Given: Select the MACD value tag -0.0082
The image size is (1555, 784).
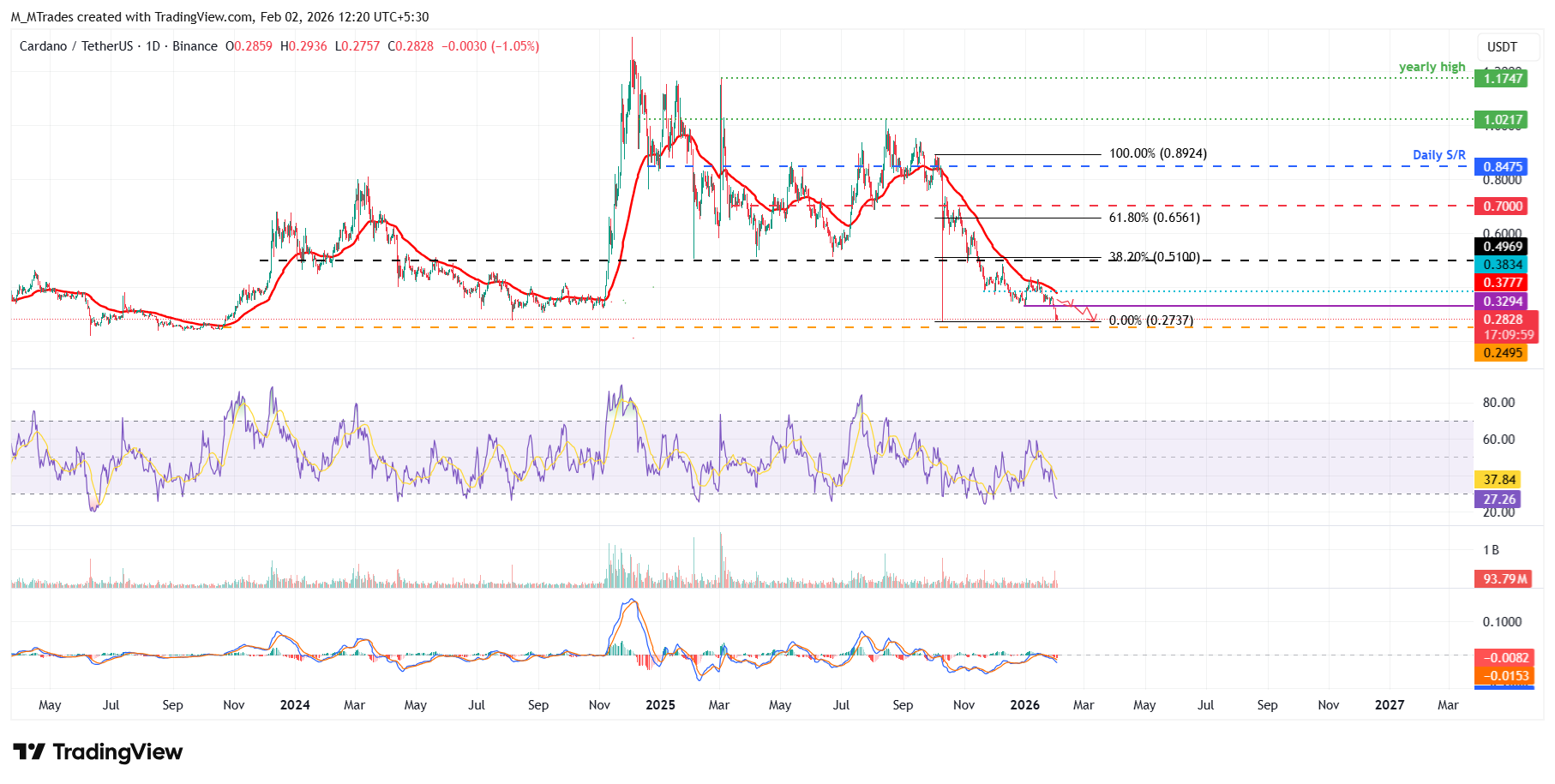Looking at the screenshot, I should click(x=1504, y=658).
